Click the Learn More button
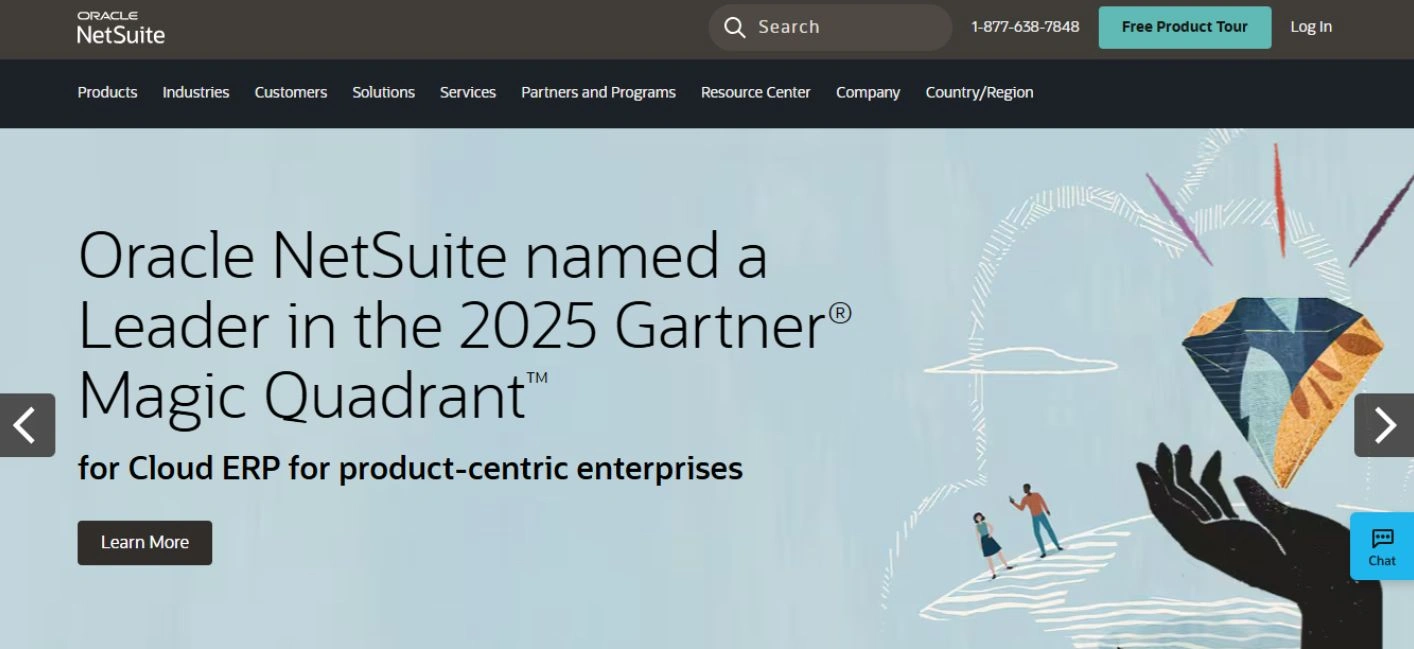 tap(145, 542)
